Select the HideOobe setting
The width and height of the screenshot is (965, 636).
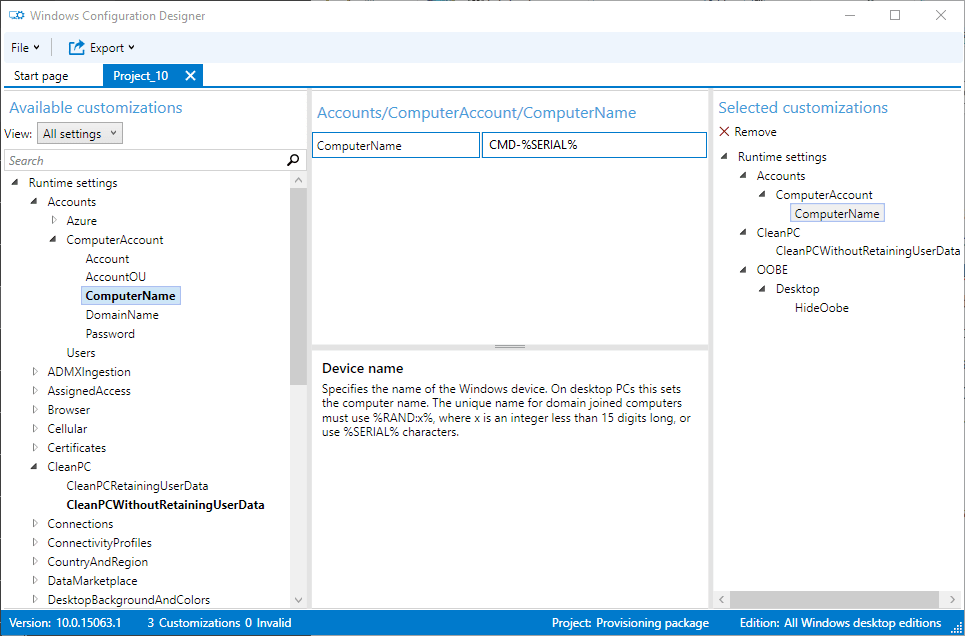tap(822, 308)
